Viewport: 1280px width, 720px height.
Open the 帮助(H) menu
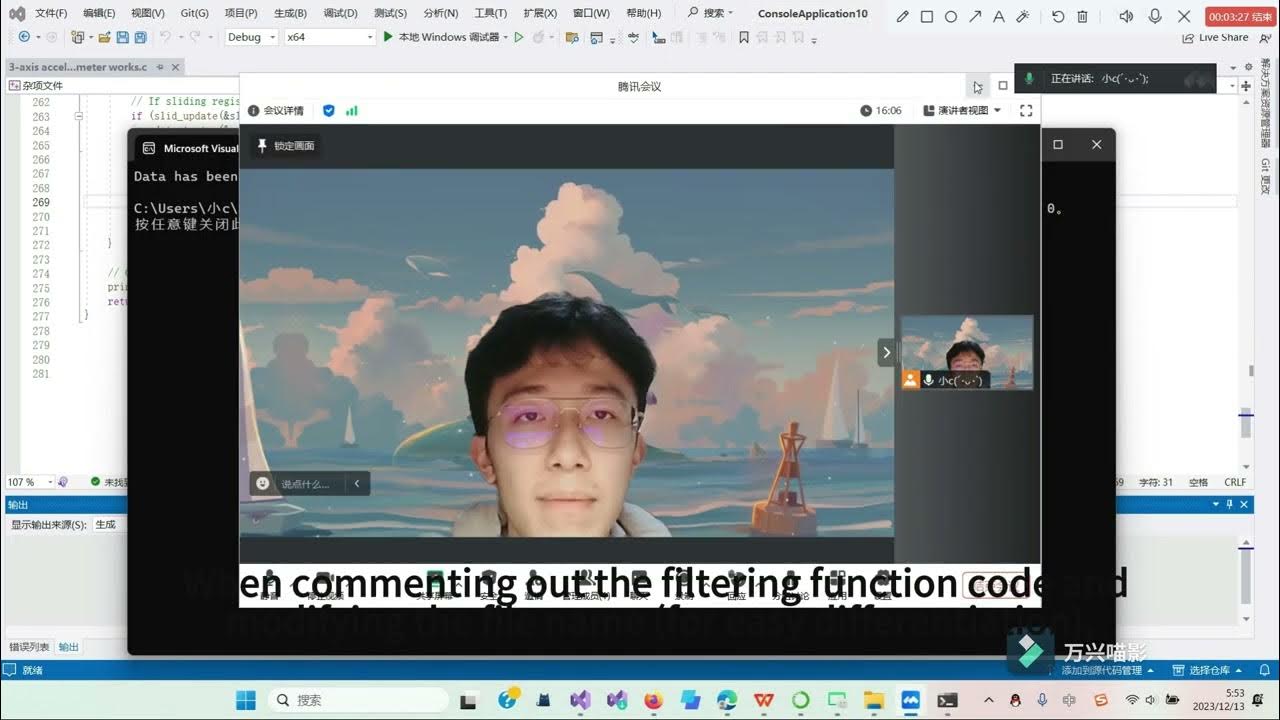pyautogui.click(x=643, y=13)
